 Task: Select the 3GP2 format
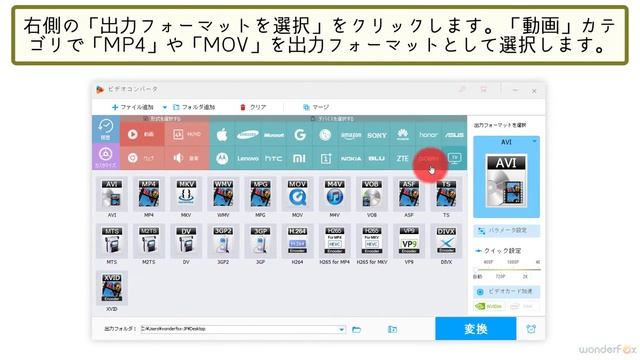(x=223, y=241)
